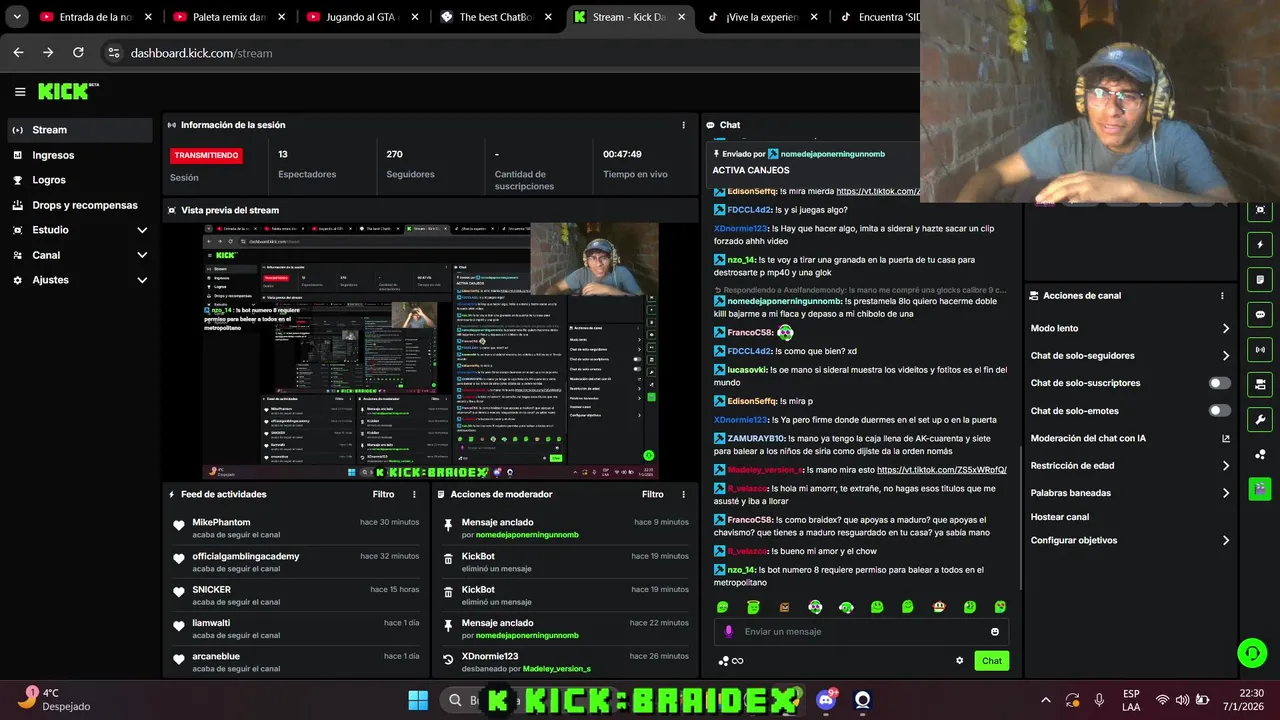Screen dimensions: 1280x720
Task: Open Restricción de edad options
Action: coord(1130,465)
